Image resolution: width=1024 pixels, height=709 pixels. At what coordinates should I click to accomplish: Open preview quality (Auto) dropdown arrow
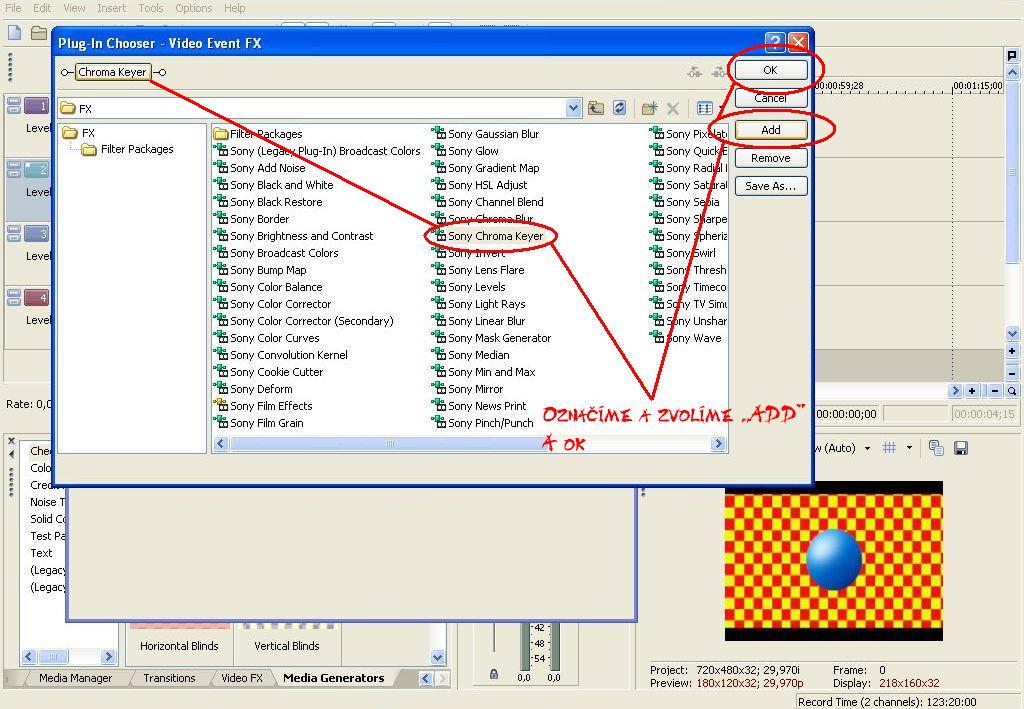867,448
